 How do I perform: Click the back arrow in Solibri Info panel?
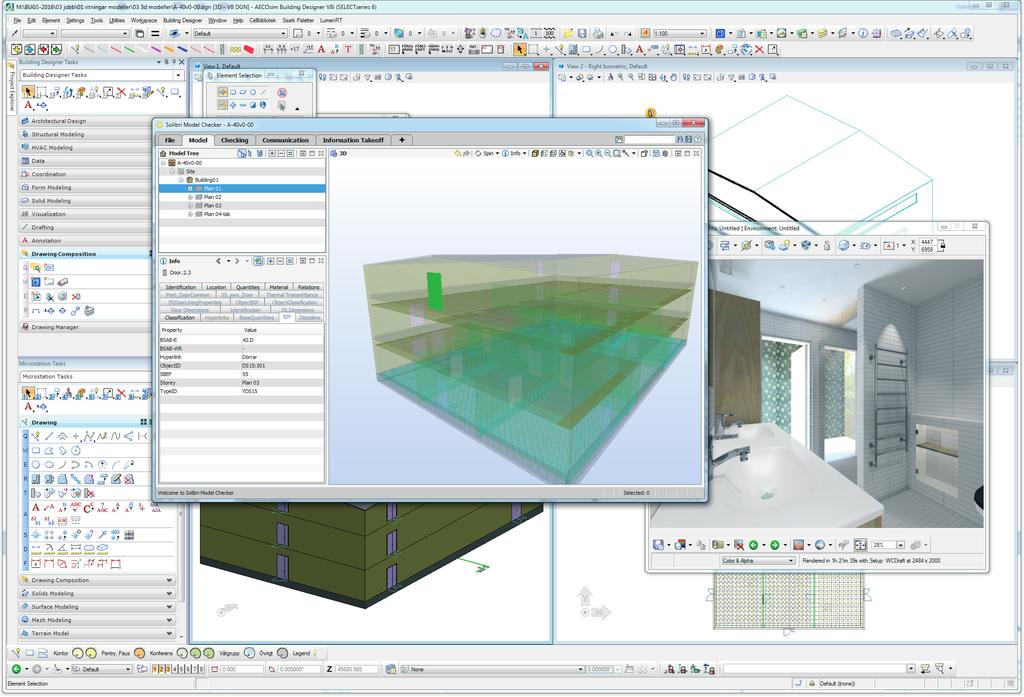click(219, 261)
